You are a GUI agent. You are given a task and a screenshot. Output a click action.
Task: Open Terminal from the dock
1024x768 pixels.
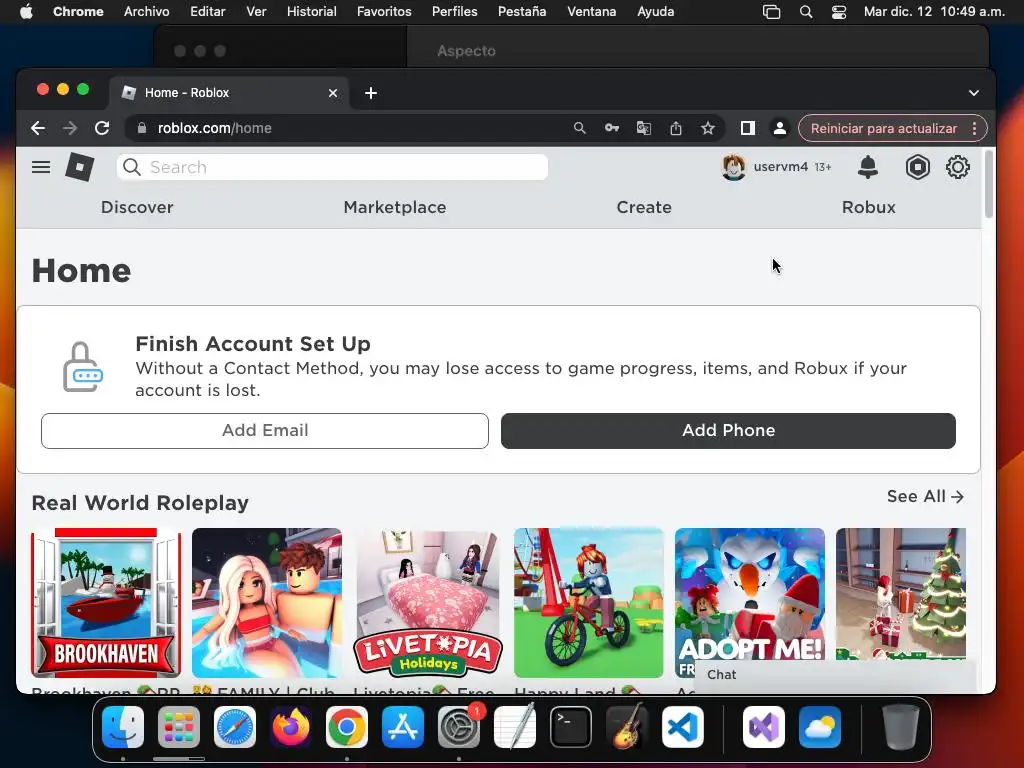[x=571, y=727]
